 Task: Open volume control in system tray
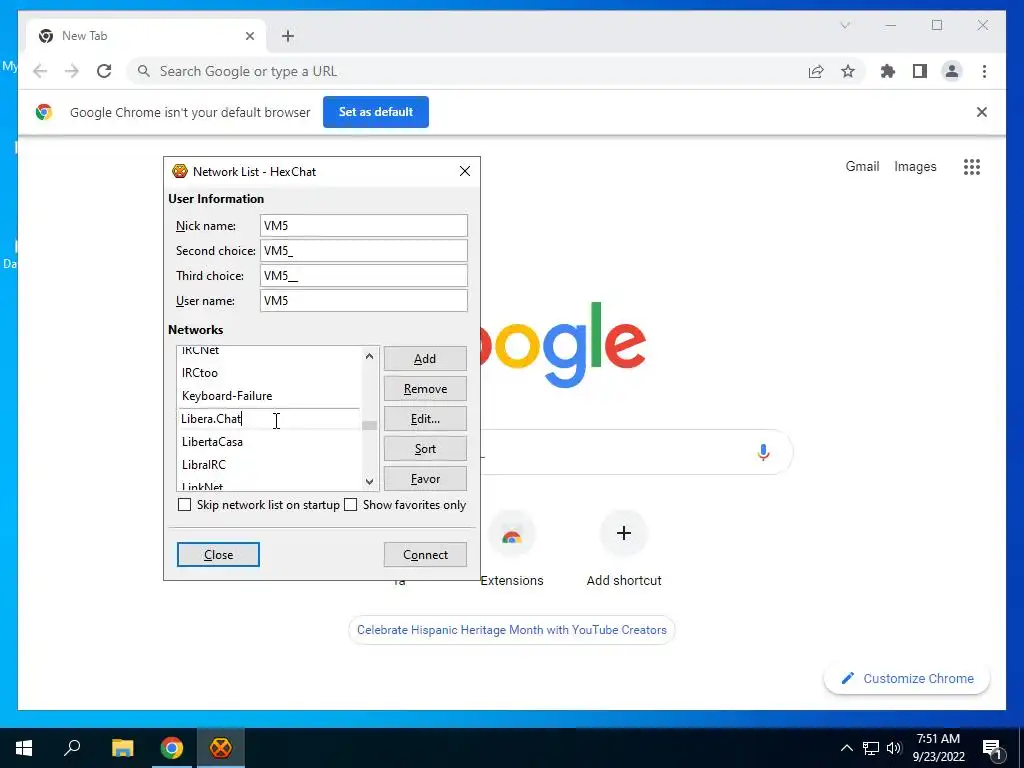[894, 748]
